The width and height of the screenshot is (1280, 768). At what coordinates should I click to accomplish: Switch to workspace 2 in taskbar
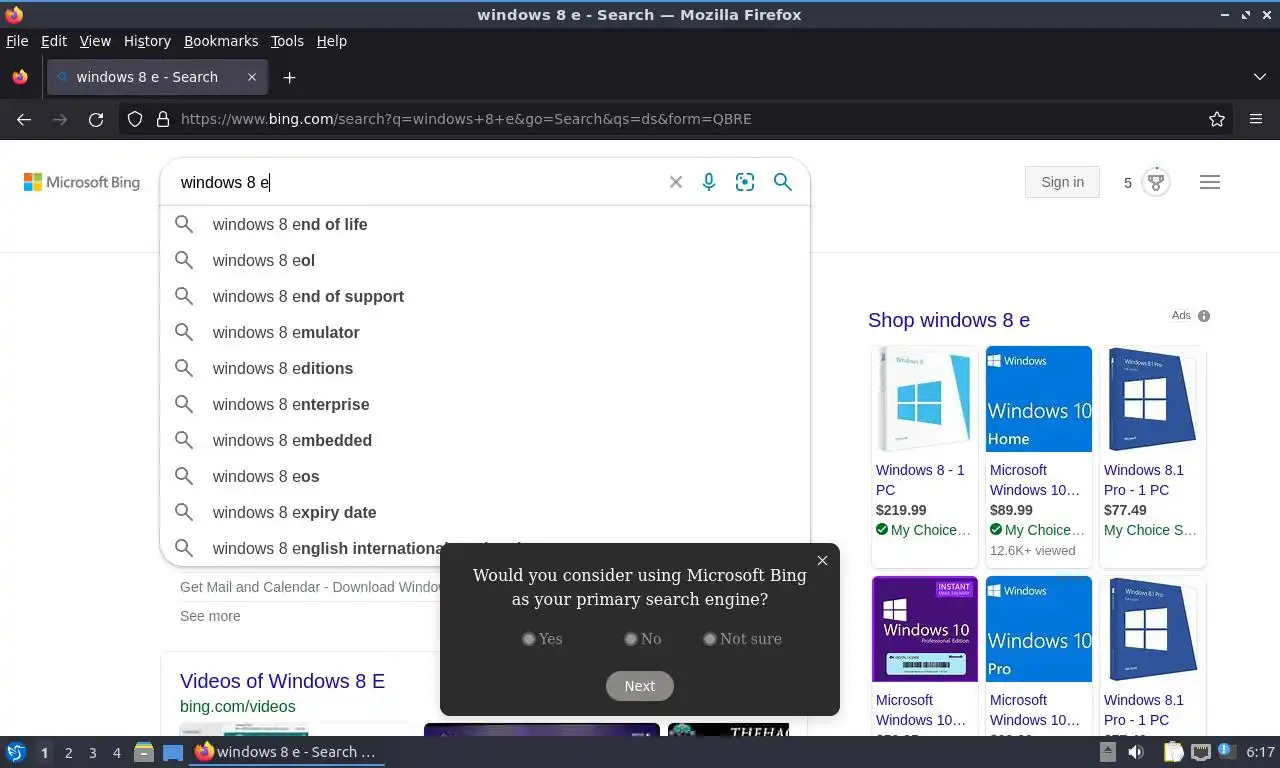pyautogui.click(x=68, y=753)
